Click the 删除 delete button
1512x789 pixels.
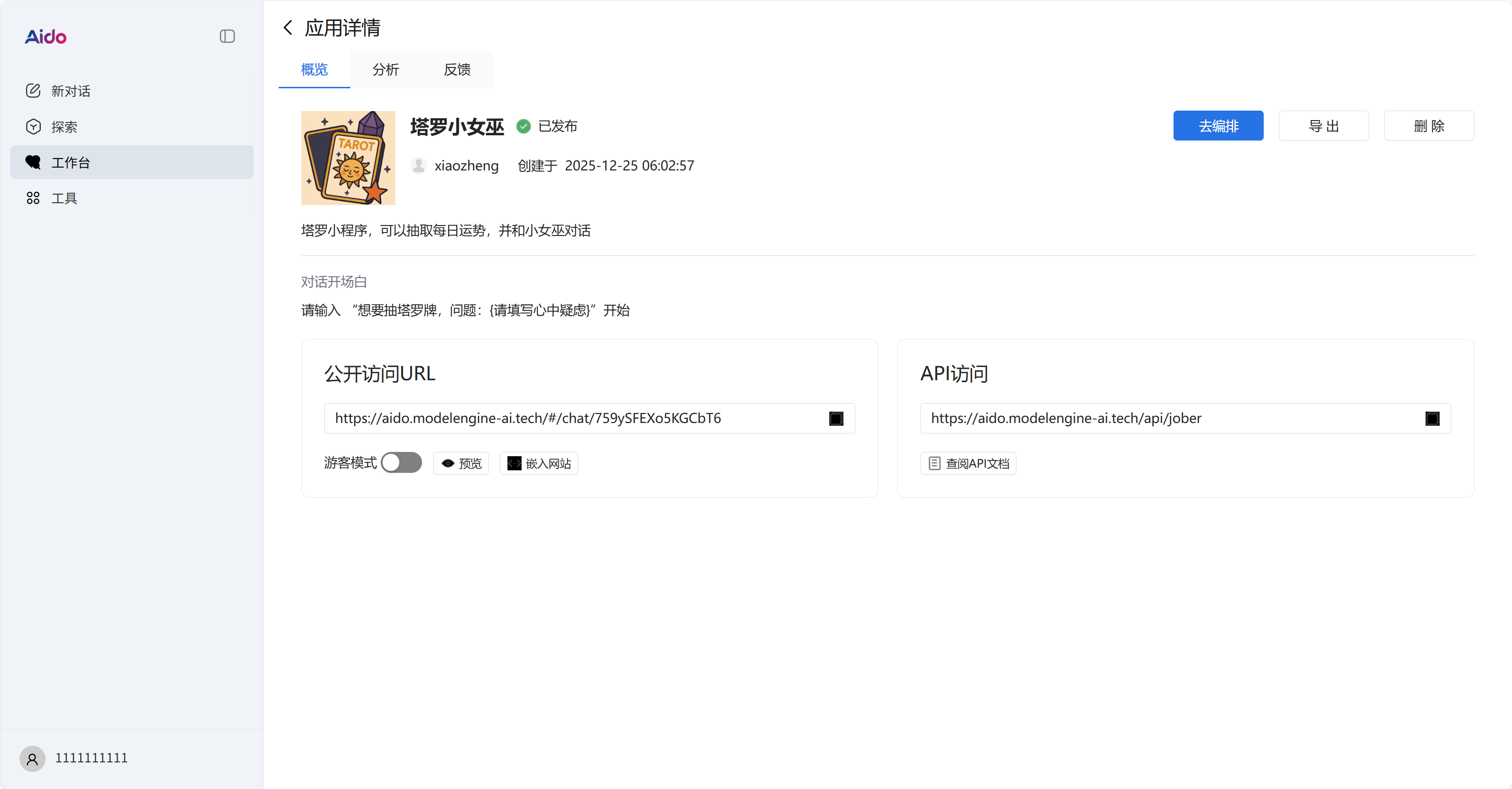point(1429,126)
